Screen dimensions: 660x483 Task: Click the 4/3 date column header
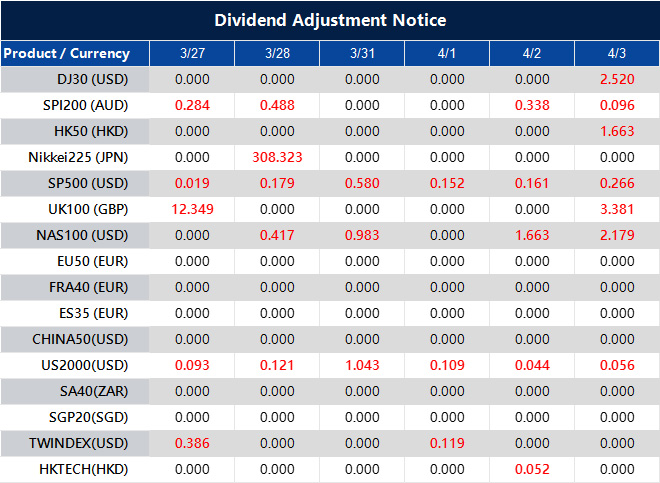[617, 53]
